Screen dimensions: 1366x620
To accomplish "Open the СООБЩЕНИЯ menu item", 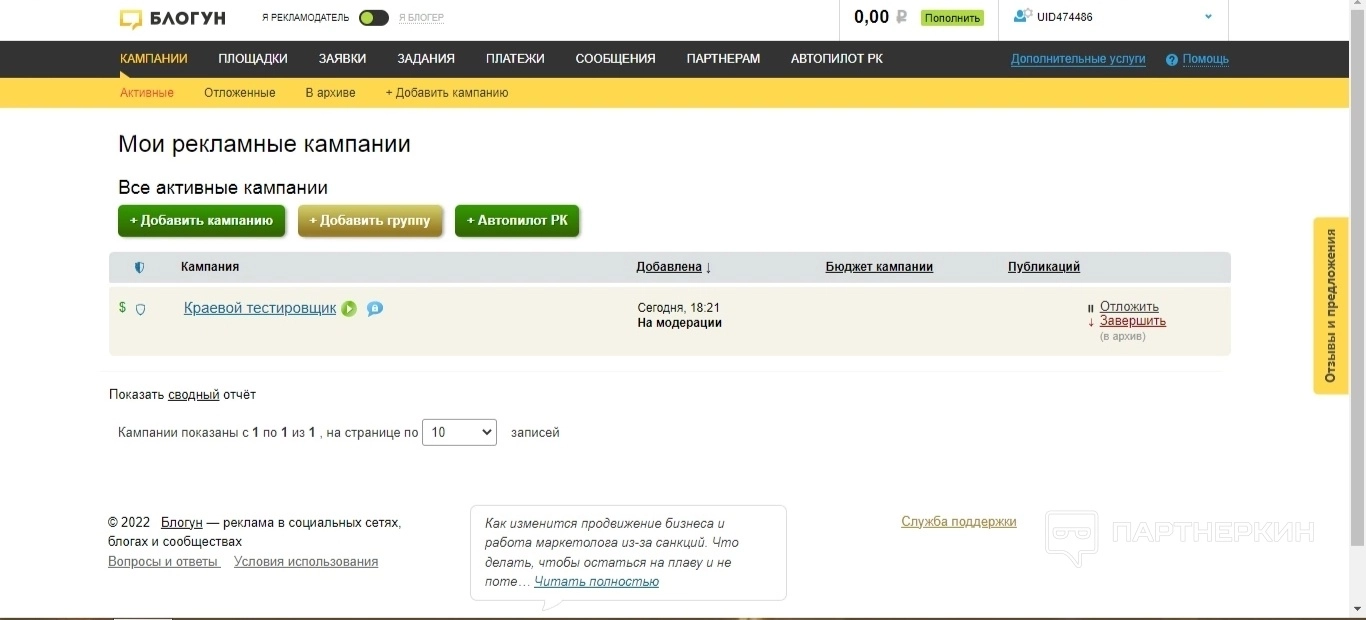I will tap(615, 59).
